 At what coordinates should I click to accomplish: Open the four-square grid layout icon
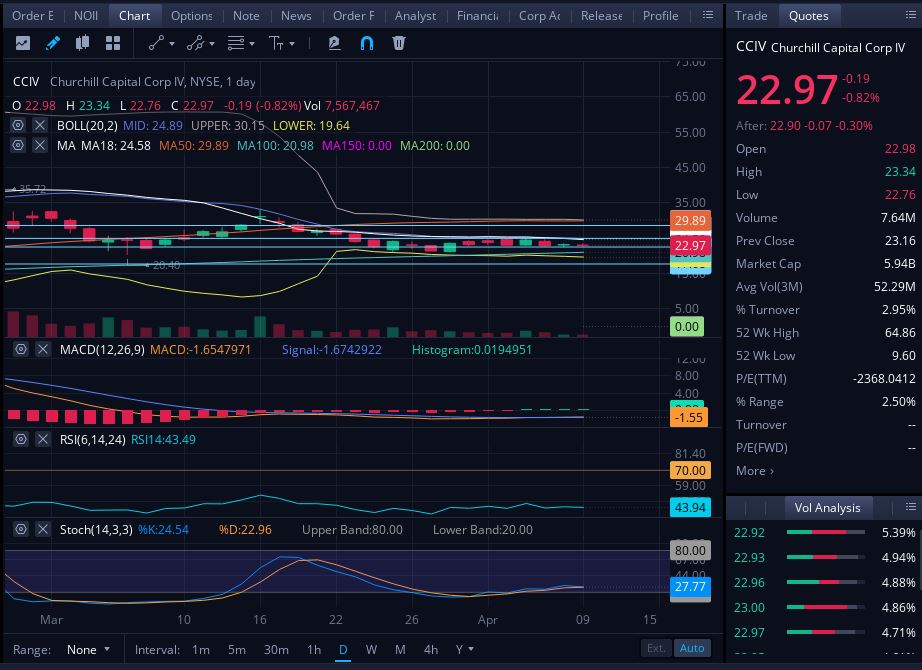point(113,43)
